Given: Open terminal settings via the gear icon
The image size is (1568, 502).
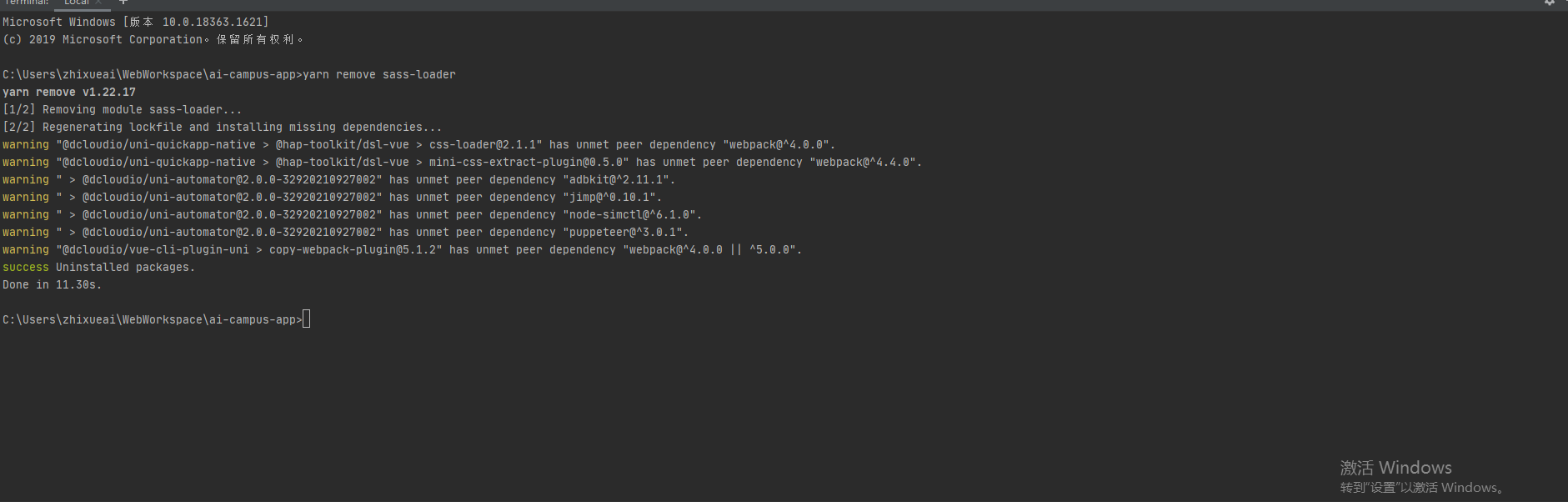Looking at the screenshot, I should pos(1550,3).
